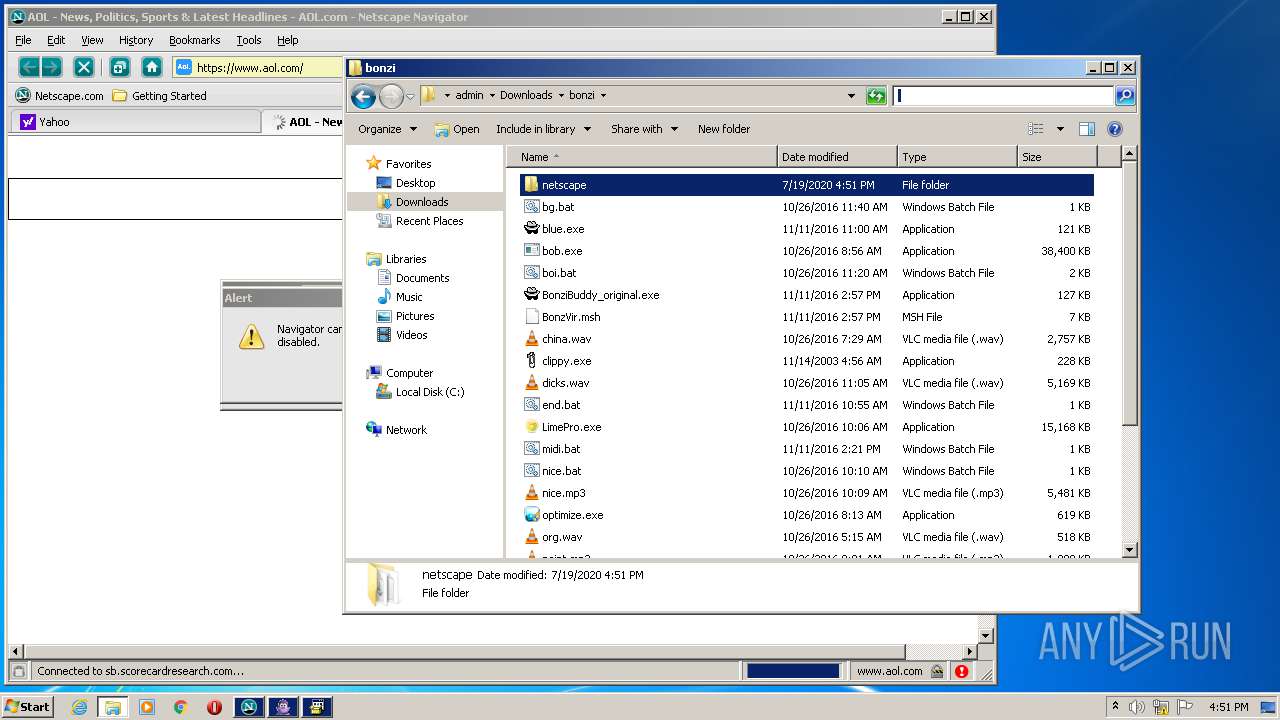Sort files by Date modified column header

pyautogui.click(x=837, y=157)
